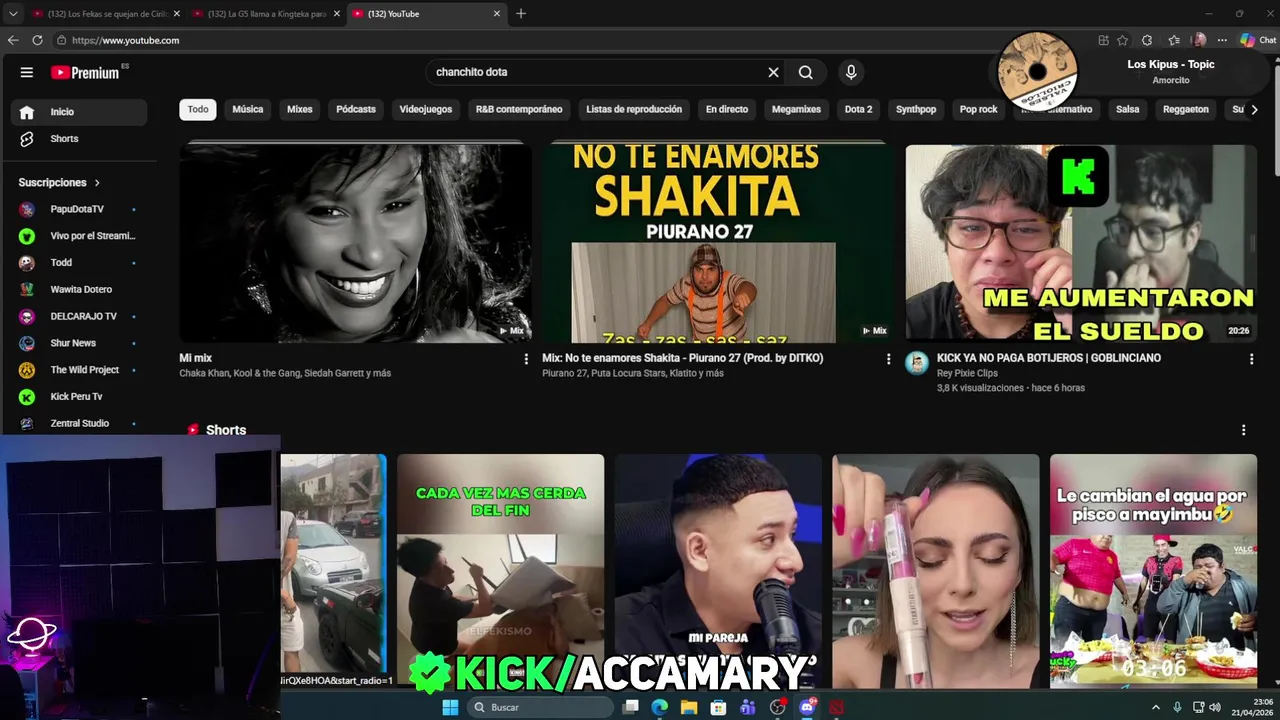Select the Synthpop chip
The height and width of the screenshot is (720, 1280).
[916, 109]
